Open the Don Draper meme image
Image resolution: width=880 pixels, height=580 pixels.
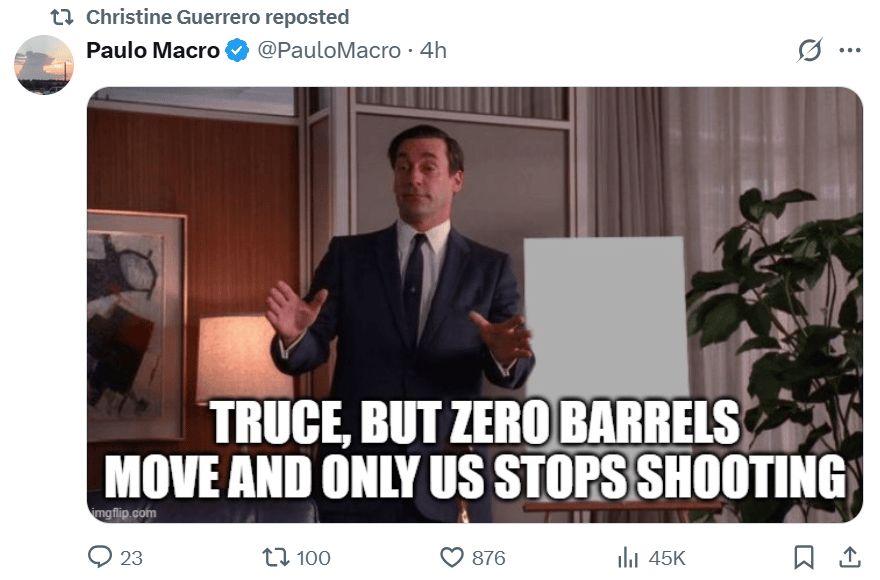[x=475, y=305]
